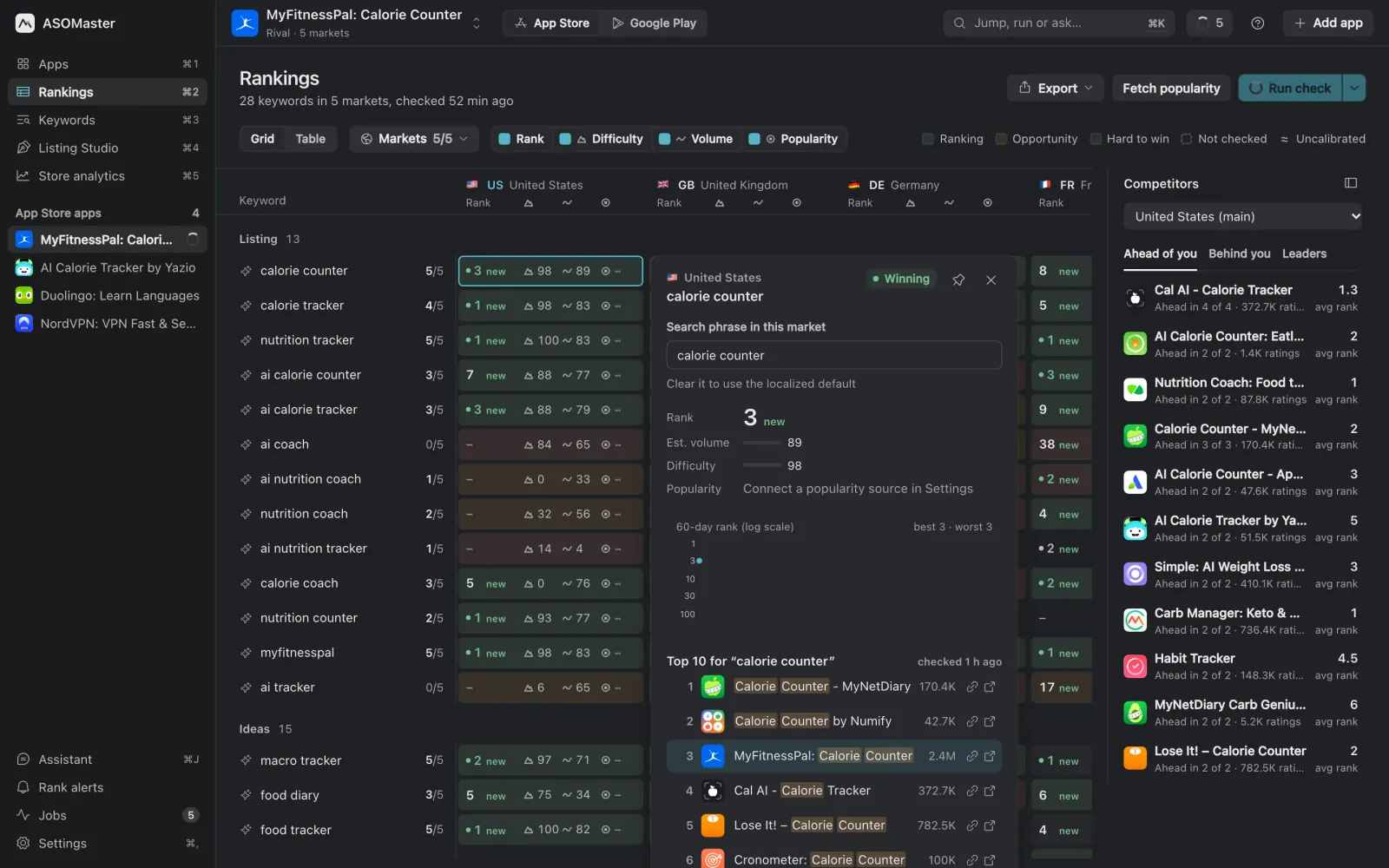The image size is (1389, 868).
Task: Open external link icon for Cal AI - Calorie Tracker
Action: pyautogui.click(x=990, y=791)
